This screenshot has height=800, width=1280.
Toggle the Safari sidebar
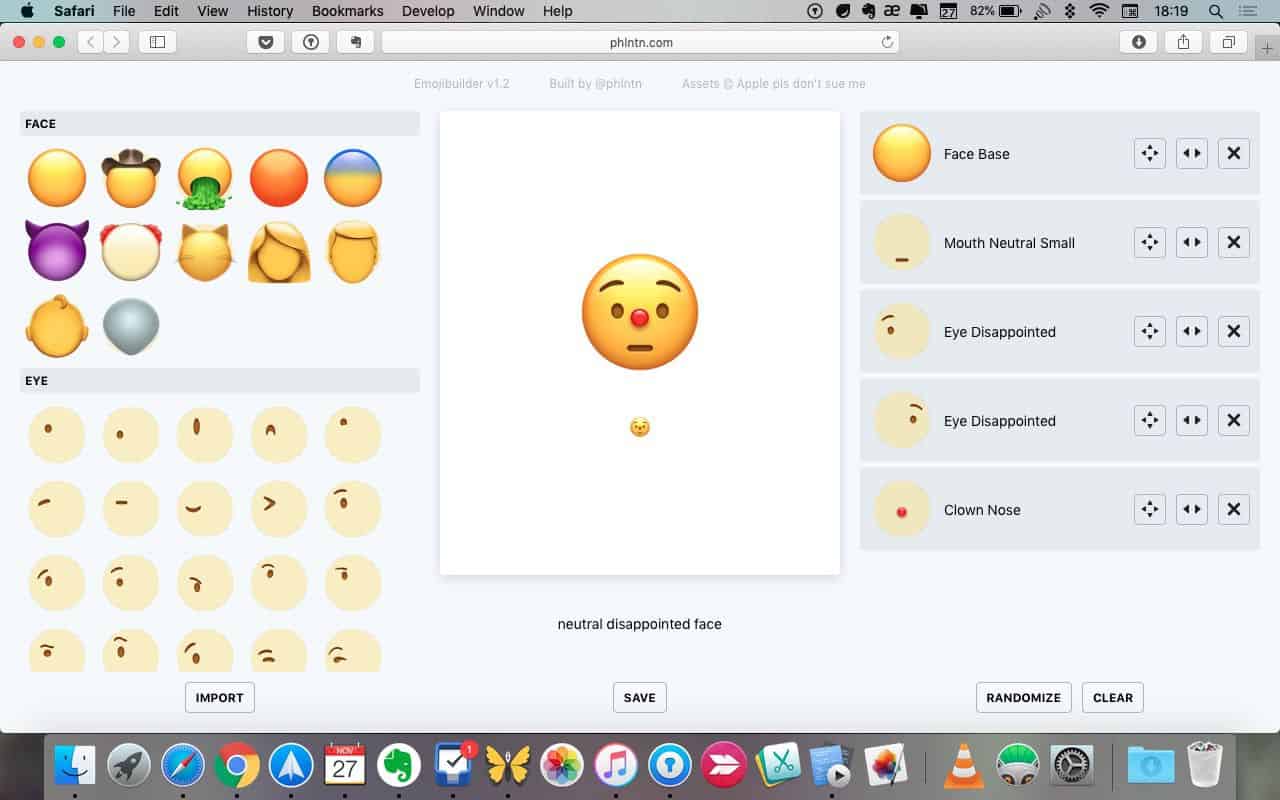coord(158,42)
